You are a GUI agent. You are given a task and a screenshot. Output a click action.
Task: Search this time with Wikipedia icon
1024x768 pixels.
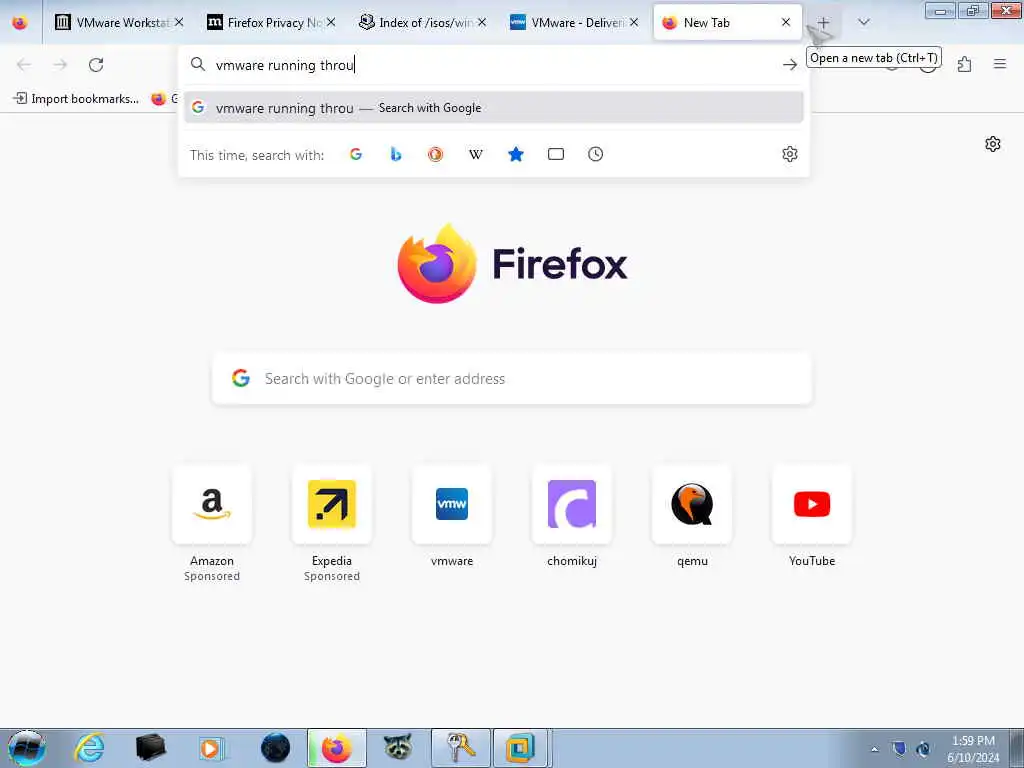[x=475, y=154]
